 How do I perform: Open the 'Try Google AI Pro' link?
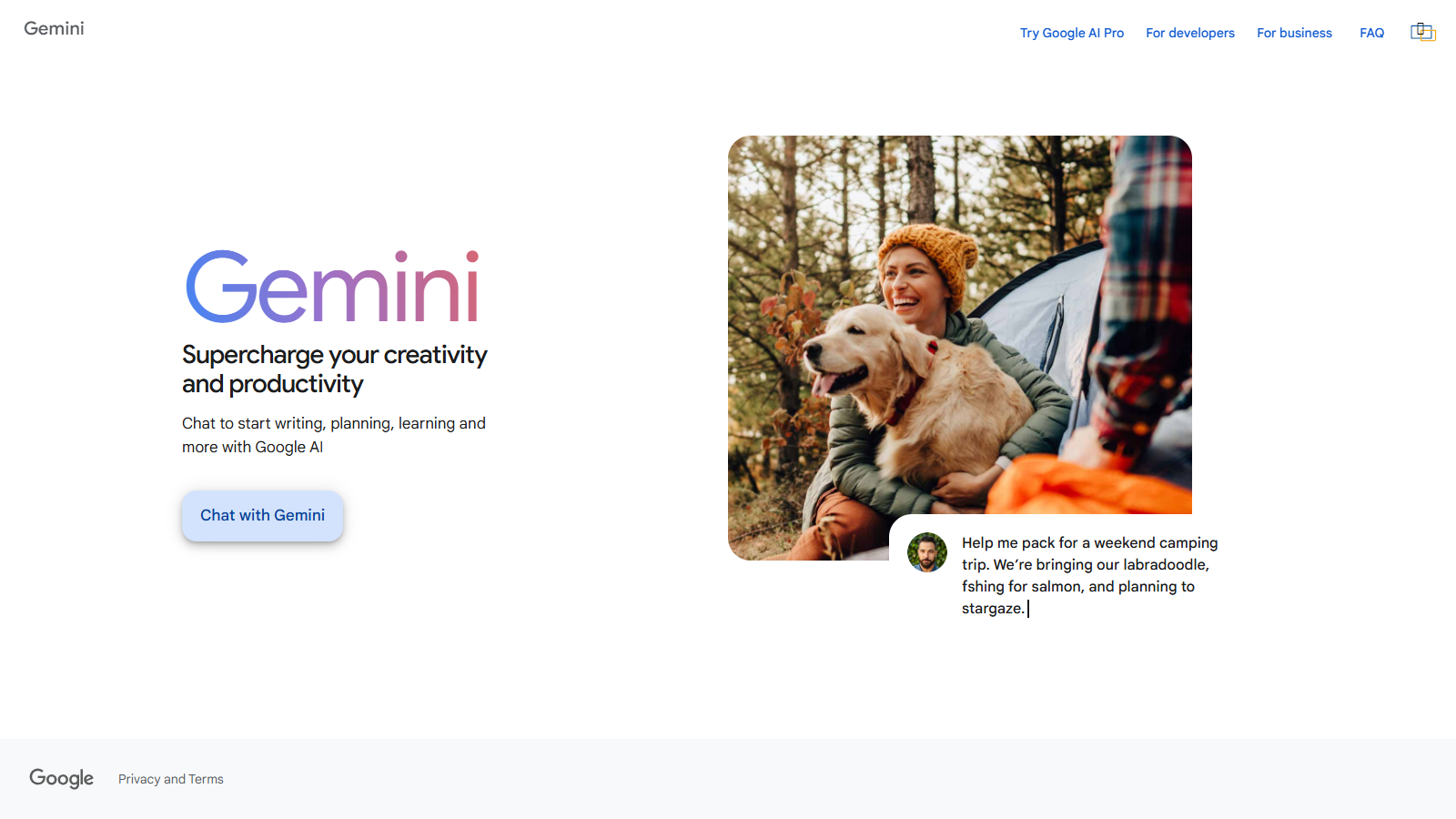1071,33
